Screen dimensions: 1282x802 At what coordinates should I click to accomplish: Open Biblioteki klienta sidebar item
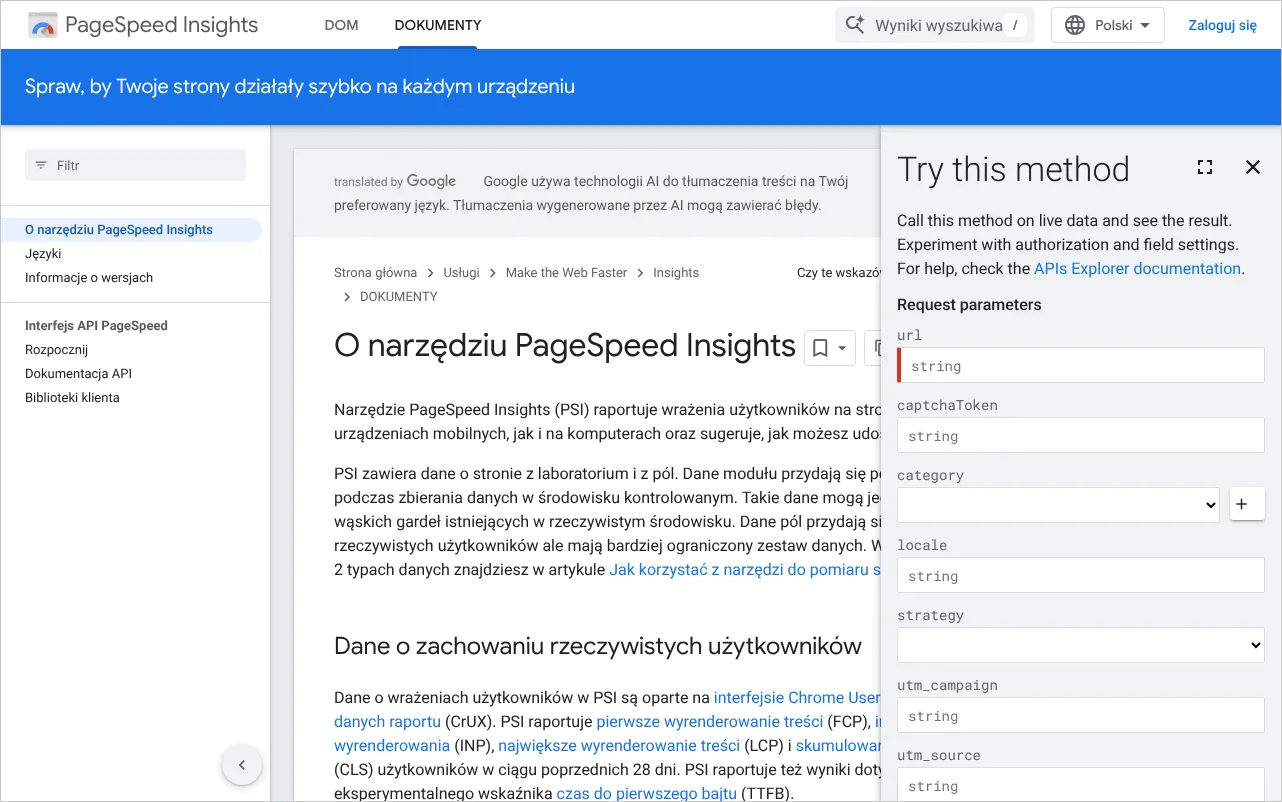(72, 398)
